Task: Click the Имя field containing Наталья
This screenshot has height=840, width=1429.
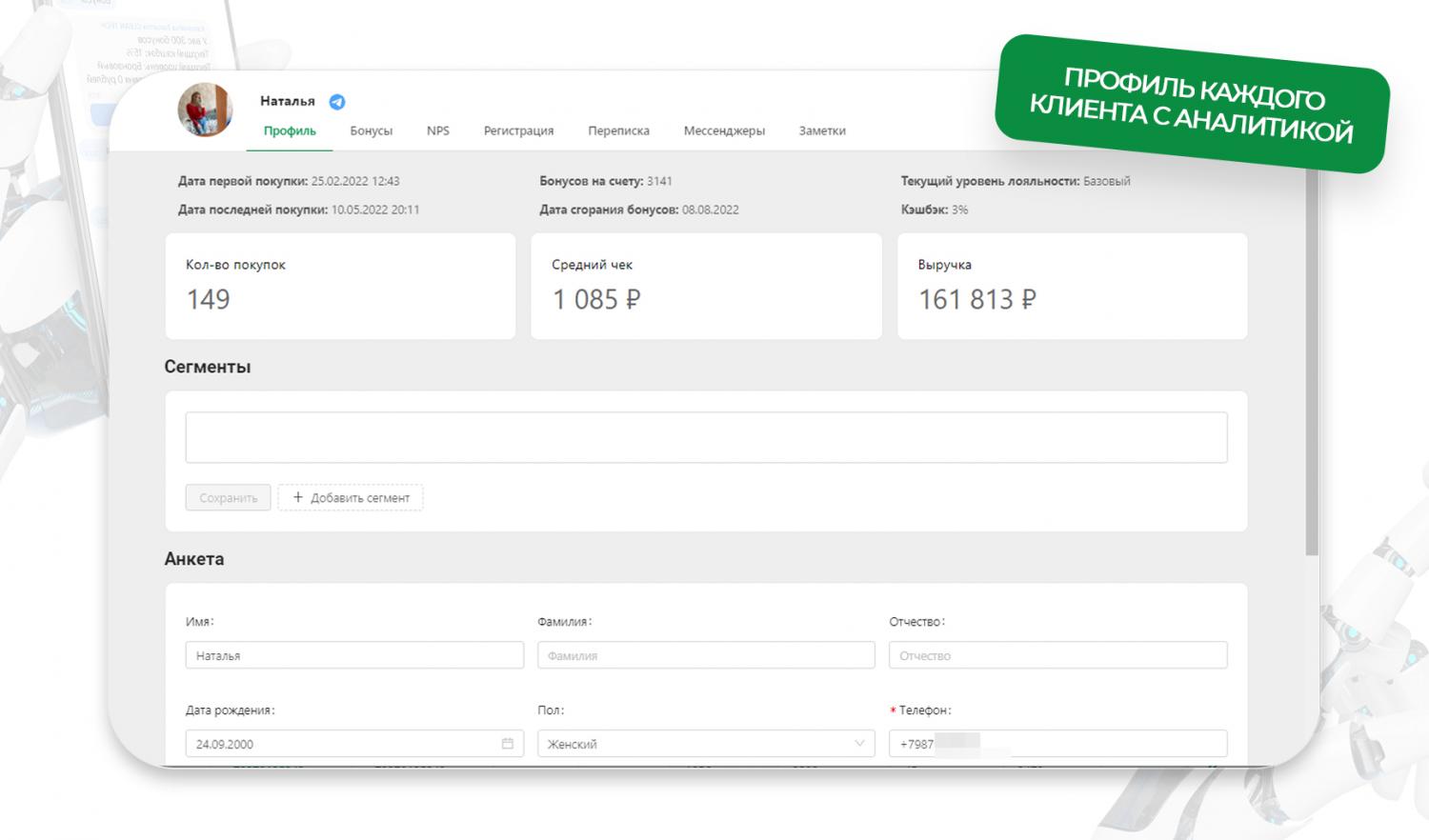Action: tap(354, 655)
